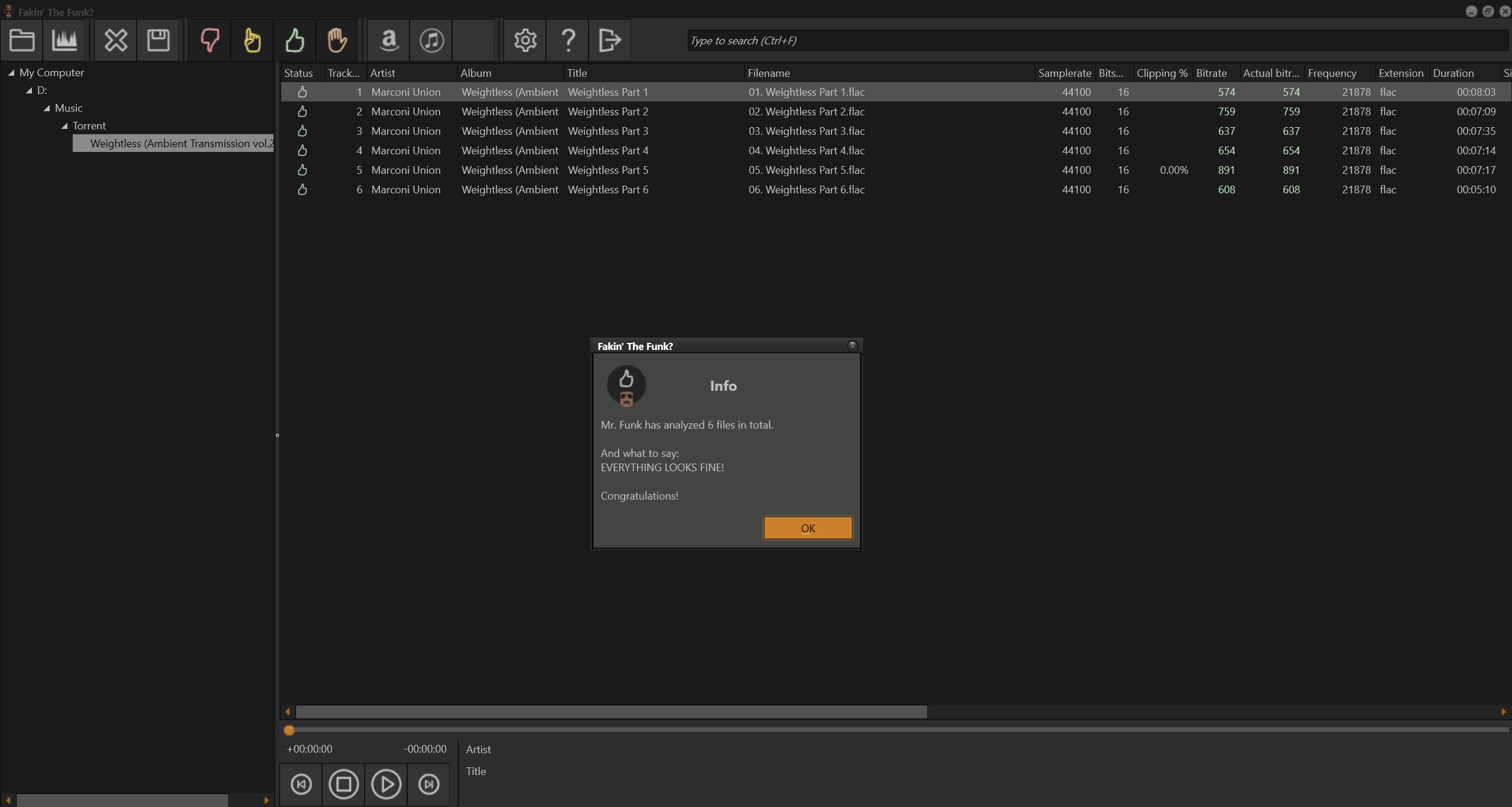Collapse the Music folder node

pyautogui.click(x=47, y=108)
